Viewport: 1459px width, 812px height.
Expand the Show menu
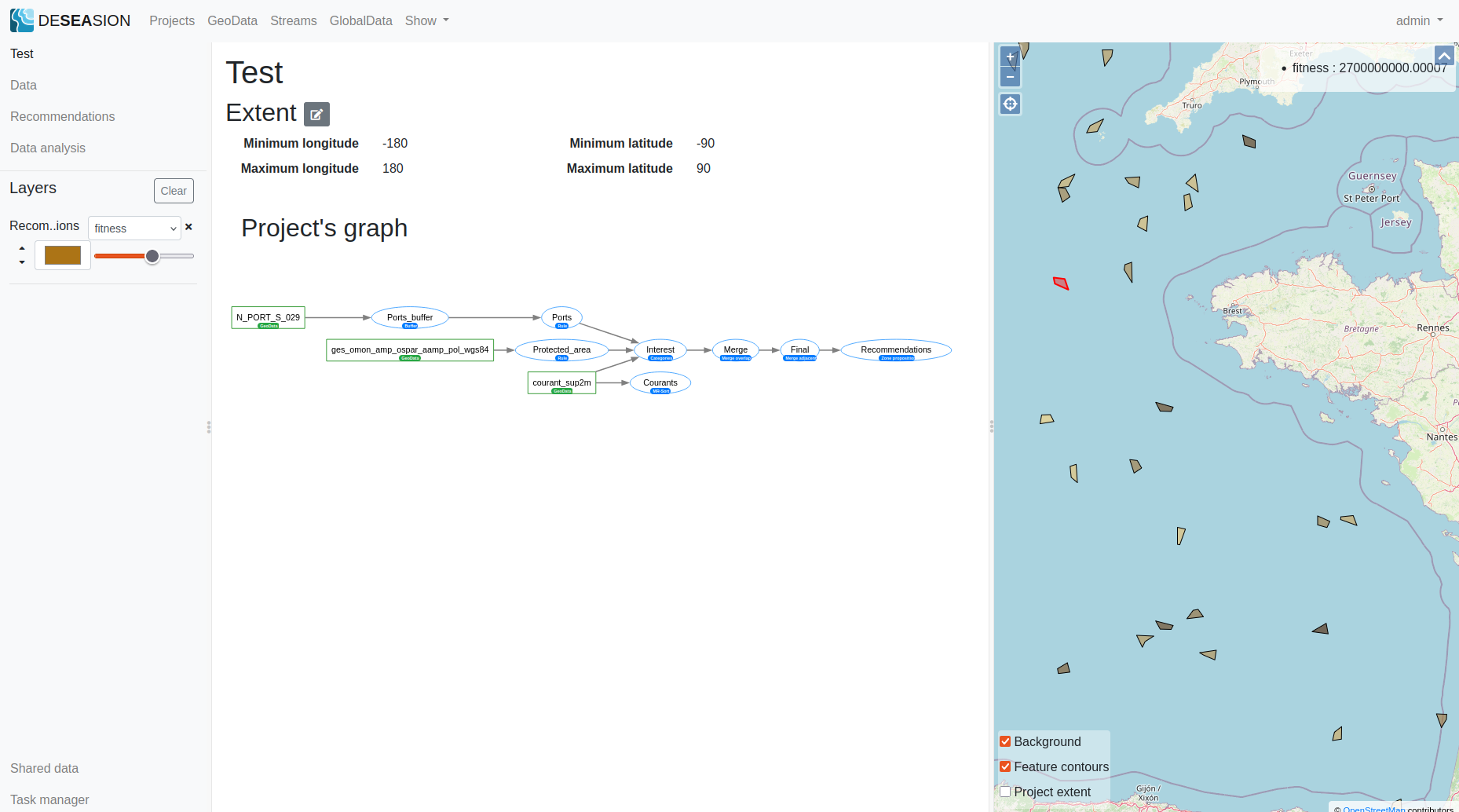[x=426, y=20]
